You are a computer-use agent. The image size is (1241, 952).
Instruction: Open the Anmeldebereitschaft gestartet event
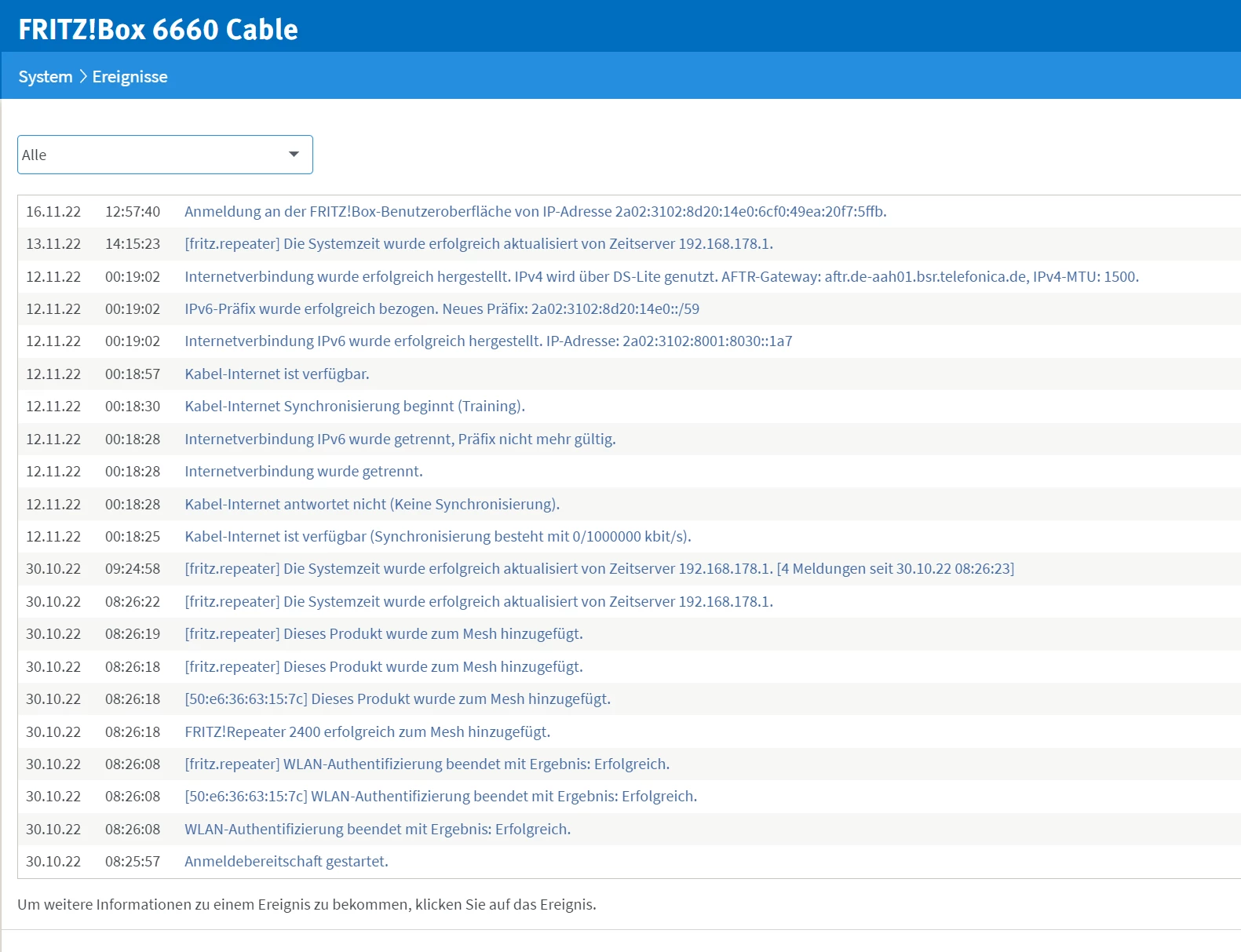pyautogui.click(x=287, y=862)
